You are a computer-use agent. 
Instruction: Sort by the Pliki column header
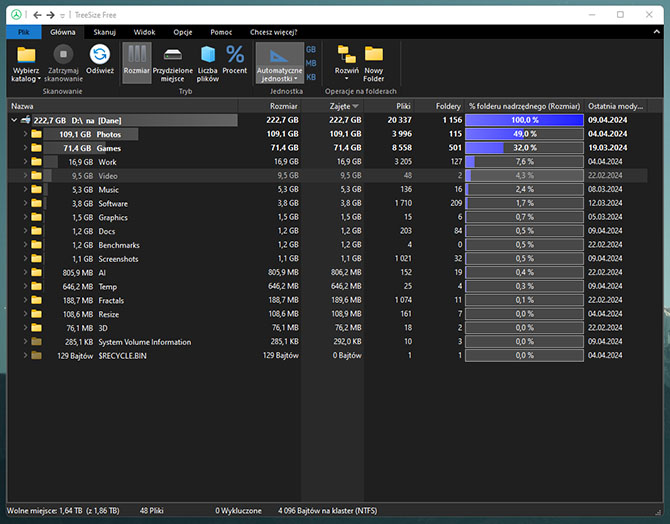click(389, 106)
